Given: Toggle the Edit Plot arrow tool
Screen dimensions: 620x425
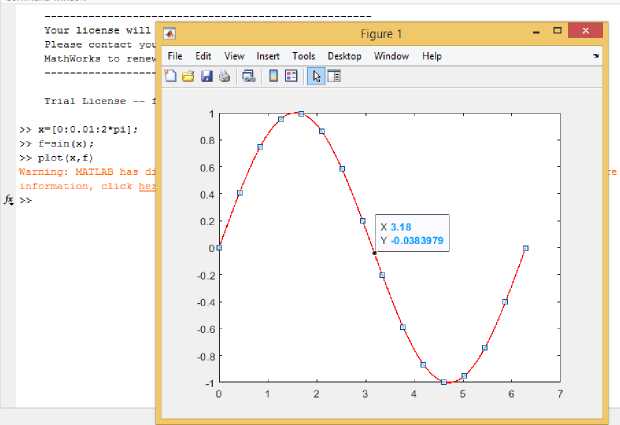Looking at the screenshot, I should (x=316, y=76).
